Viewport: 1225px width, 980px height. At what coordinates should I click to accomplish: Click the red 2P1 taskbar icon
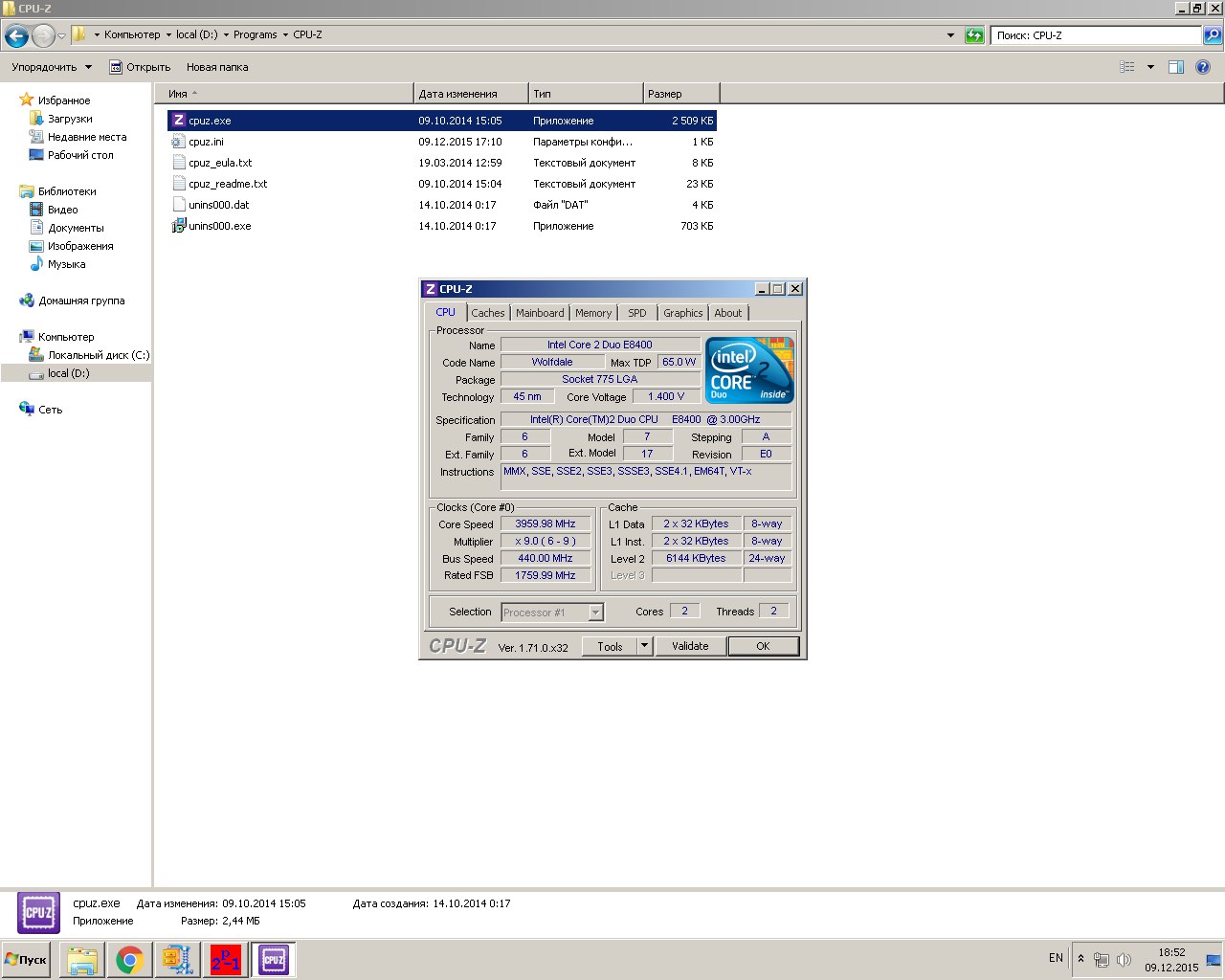[226, 959]
